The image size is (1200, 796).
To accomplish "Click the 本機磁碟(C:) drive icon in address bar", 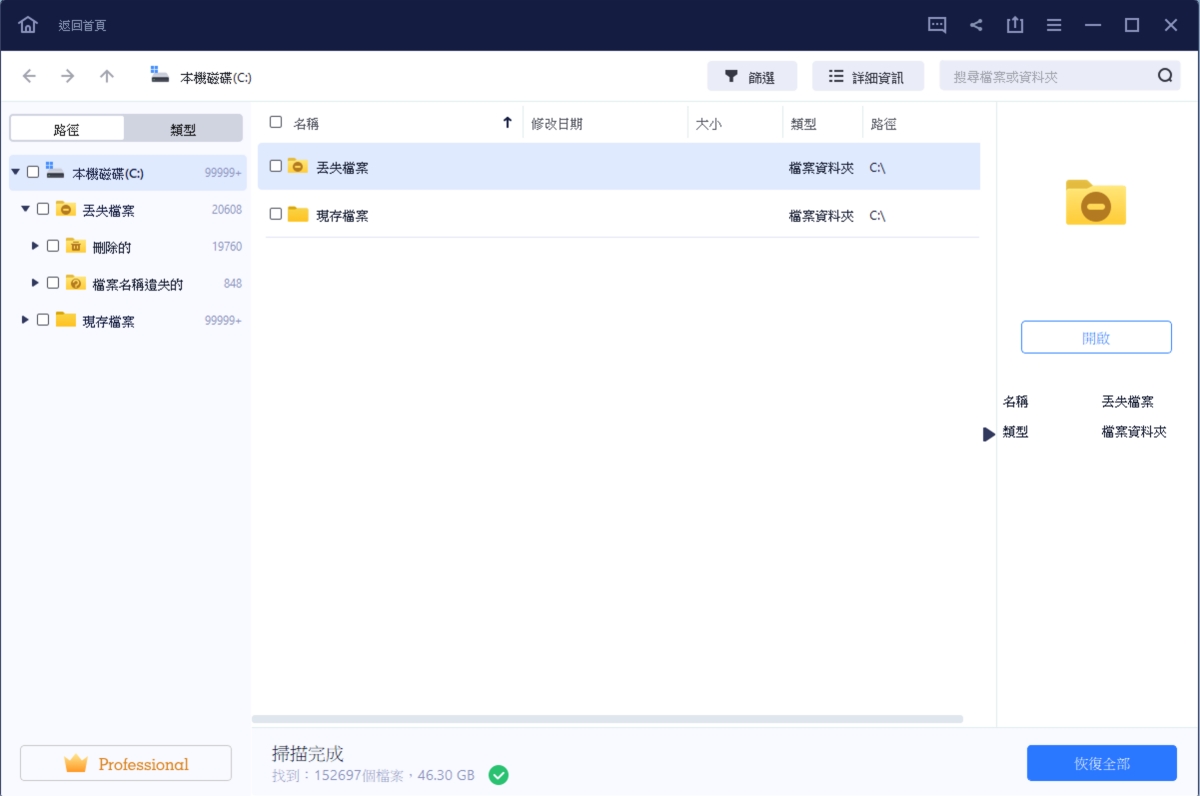I will [160, 75].
